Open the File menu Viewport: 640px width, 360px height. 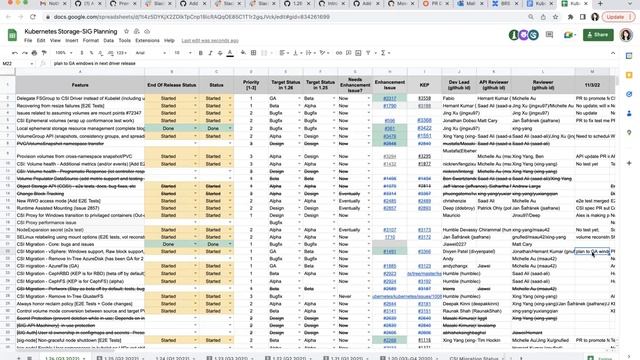[x=28, y=41]
